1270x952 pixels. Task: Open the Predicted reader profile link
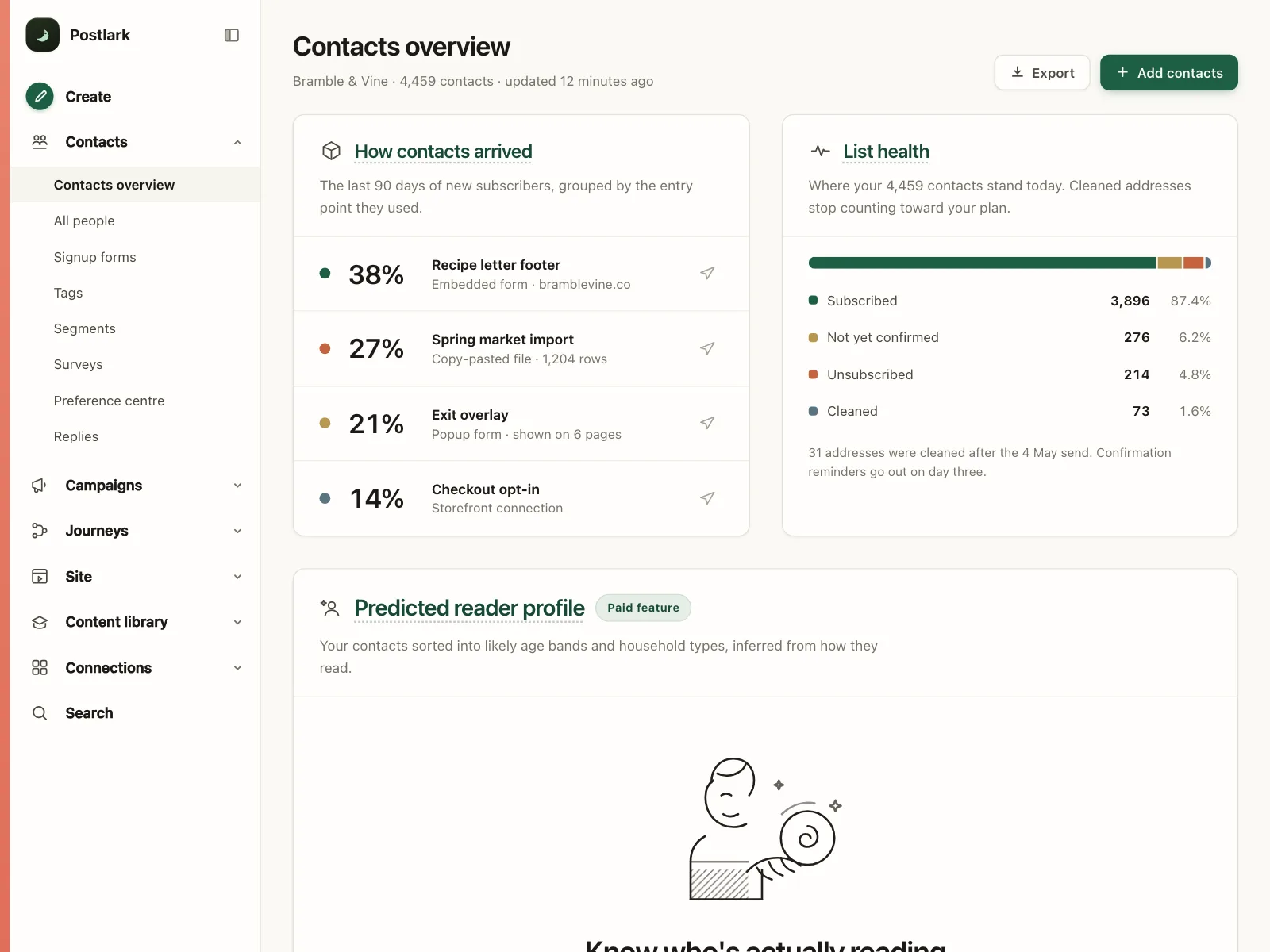(x=469, y=608)
